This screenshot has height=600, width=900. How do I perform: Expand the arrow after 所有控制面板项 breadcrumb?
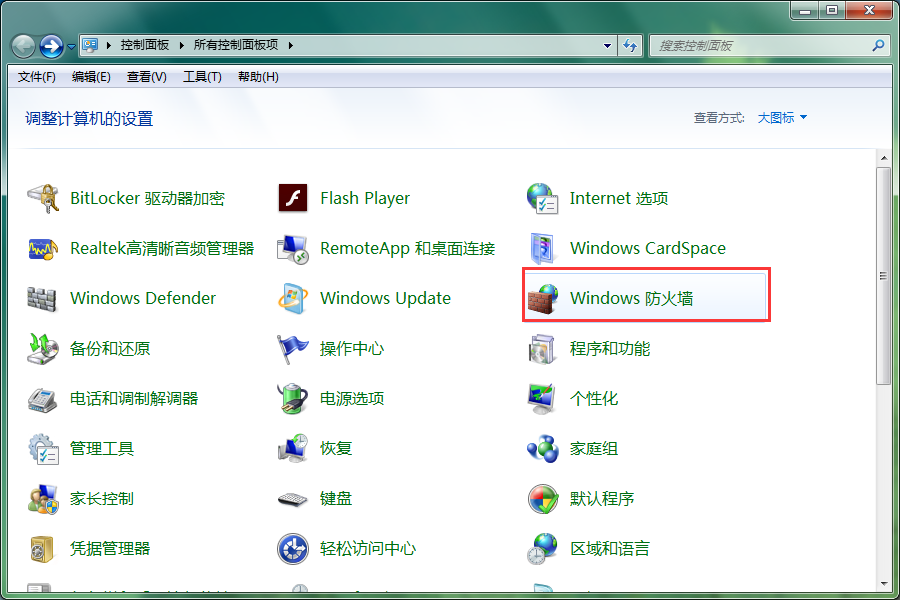(x=290, y=45)
